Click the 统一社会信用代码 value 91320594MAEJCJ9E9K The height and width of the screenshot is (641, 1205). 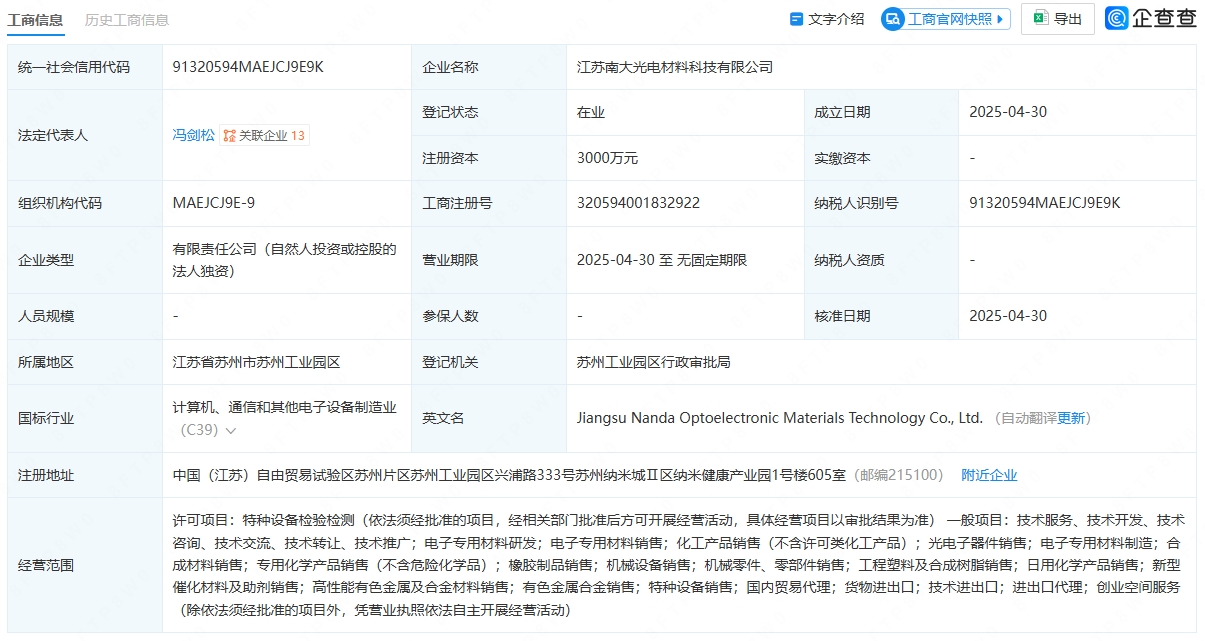[248, 67]
